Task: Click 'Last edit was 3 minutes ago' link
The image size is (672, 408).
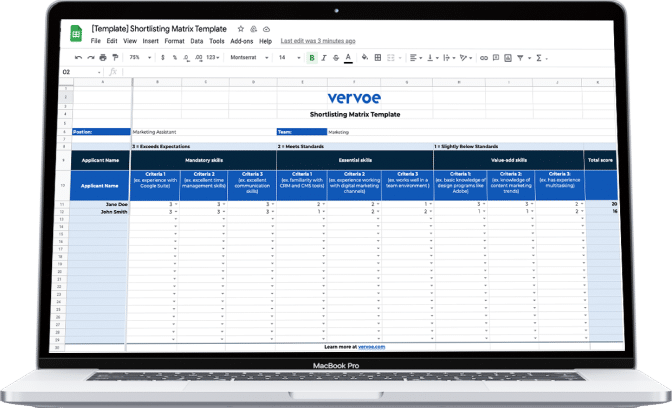Action: tap(318, 41)
